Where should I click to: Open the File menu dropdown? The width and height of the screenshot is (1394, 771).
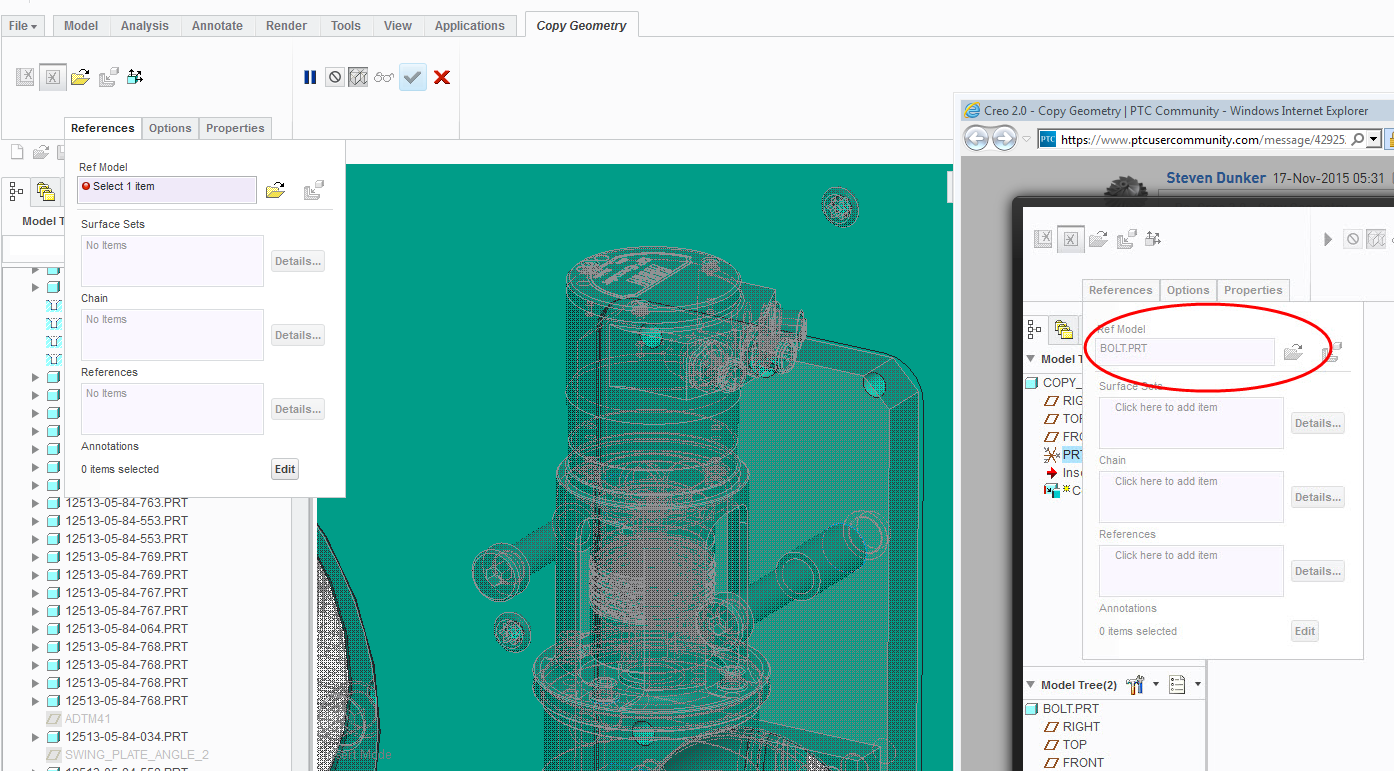tap(23, 26)
